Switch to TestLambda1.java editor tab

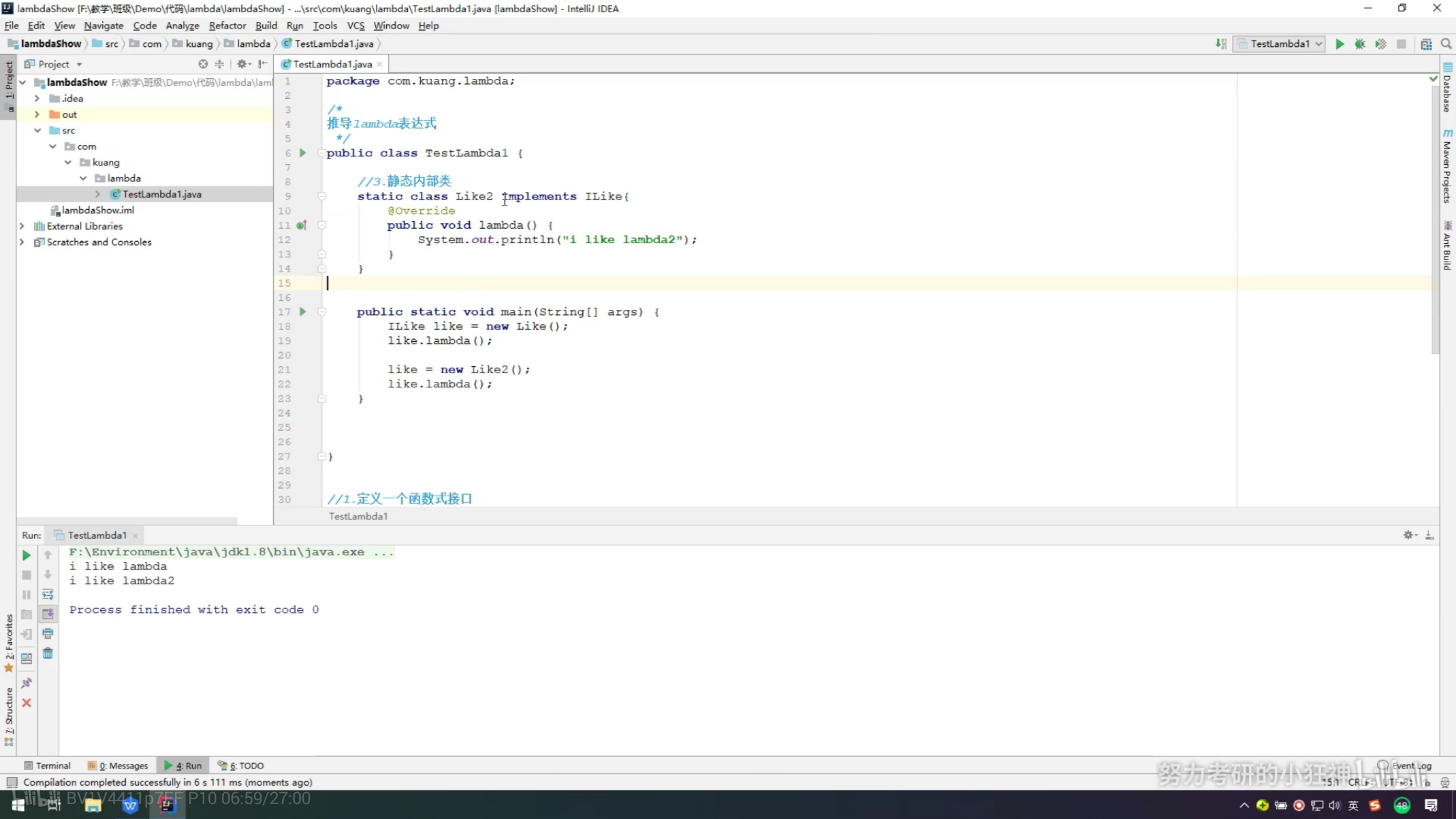[332, 64]
